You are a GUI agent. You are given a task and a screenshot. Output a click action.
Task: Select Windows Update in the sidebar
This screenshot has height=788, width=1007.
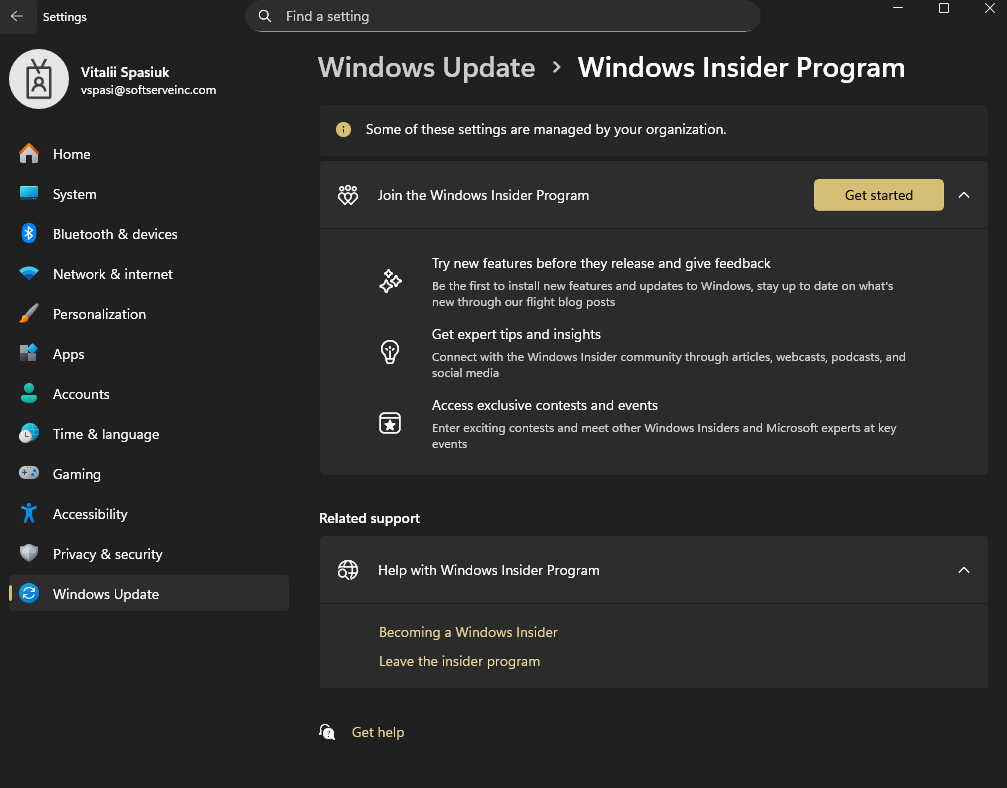pyautogui.click(x=148, y=593)
